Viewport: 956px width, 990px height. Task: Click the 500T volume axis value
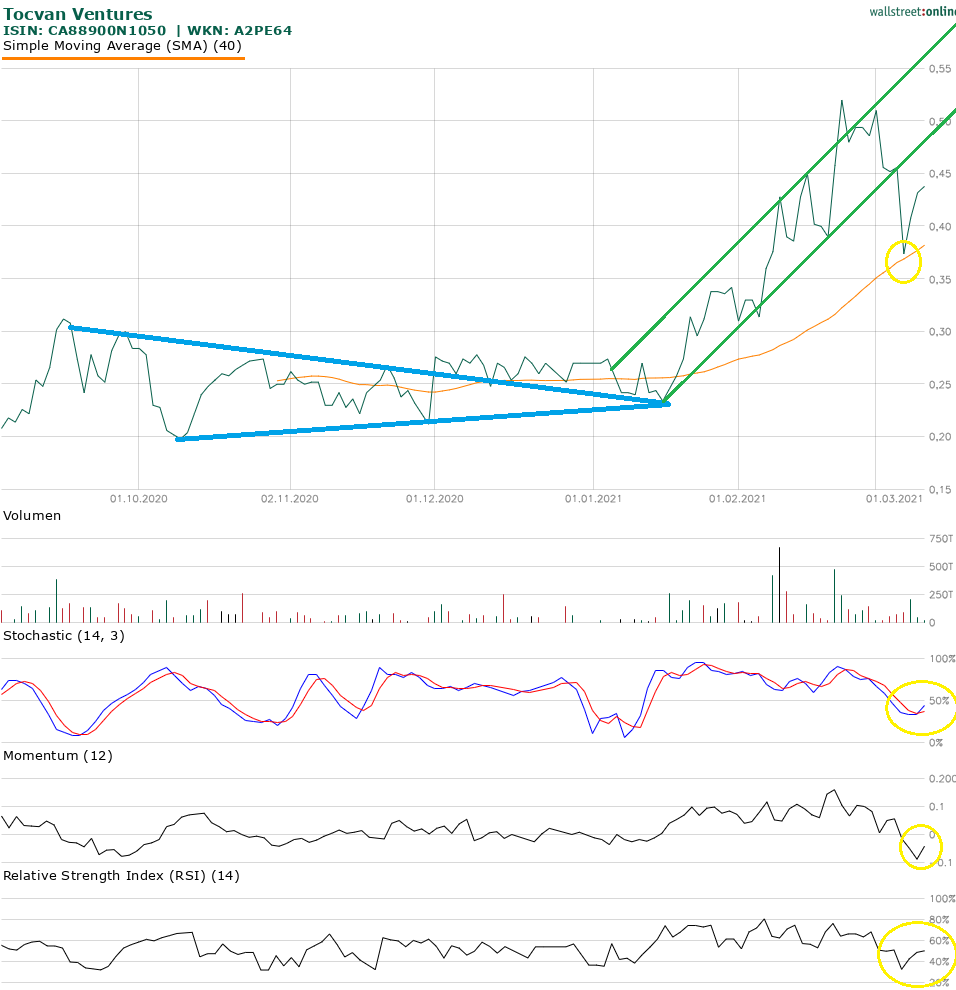point(941,567)
